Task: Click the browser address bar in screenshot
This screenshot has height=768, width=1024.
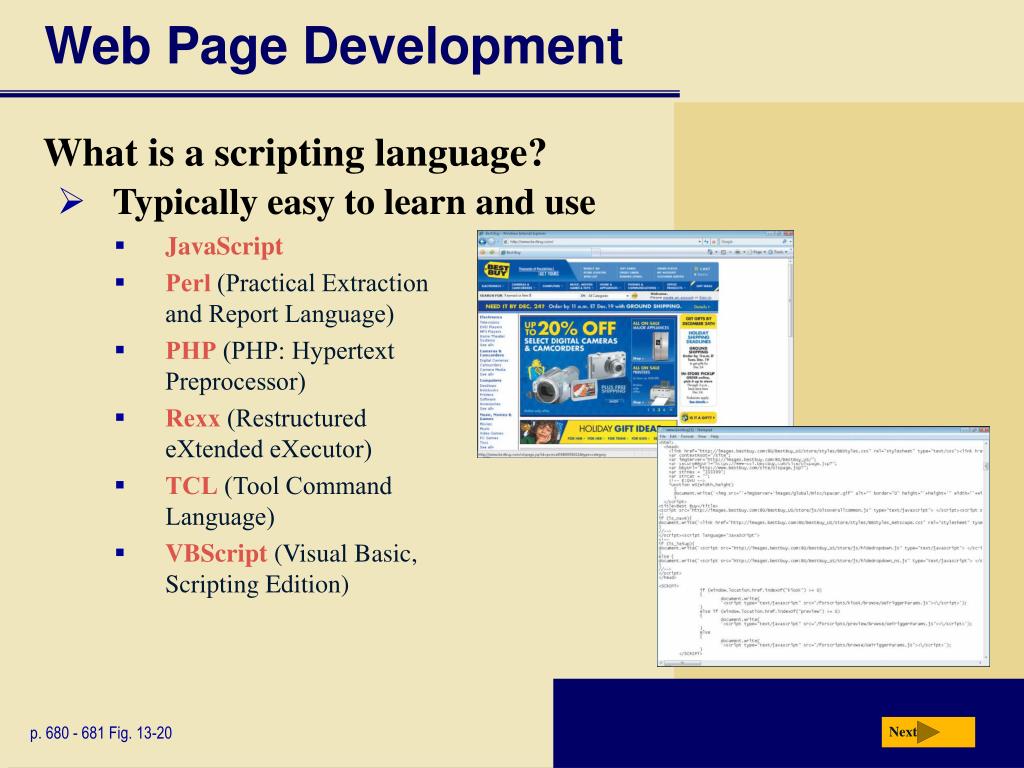Action: pos(601,242)
